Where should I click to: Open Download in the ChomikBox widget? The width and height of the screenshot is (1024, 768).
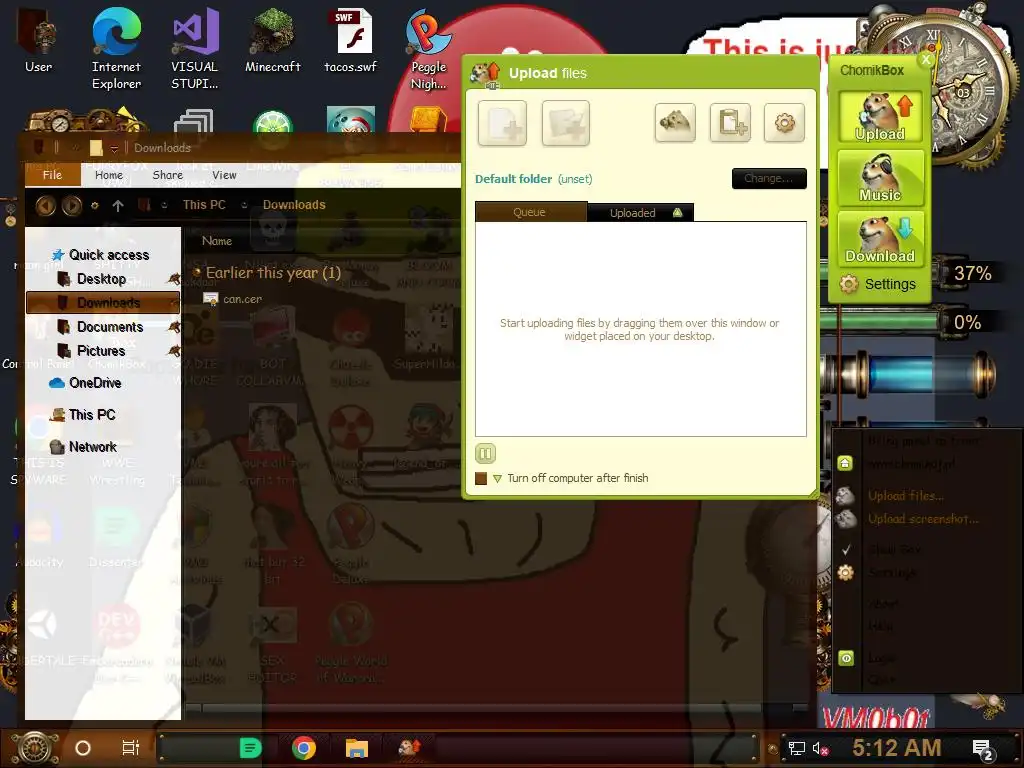click(880, 239)
